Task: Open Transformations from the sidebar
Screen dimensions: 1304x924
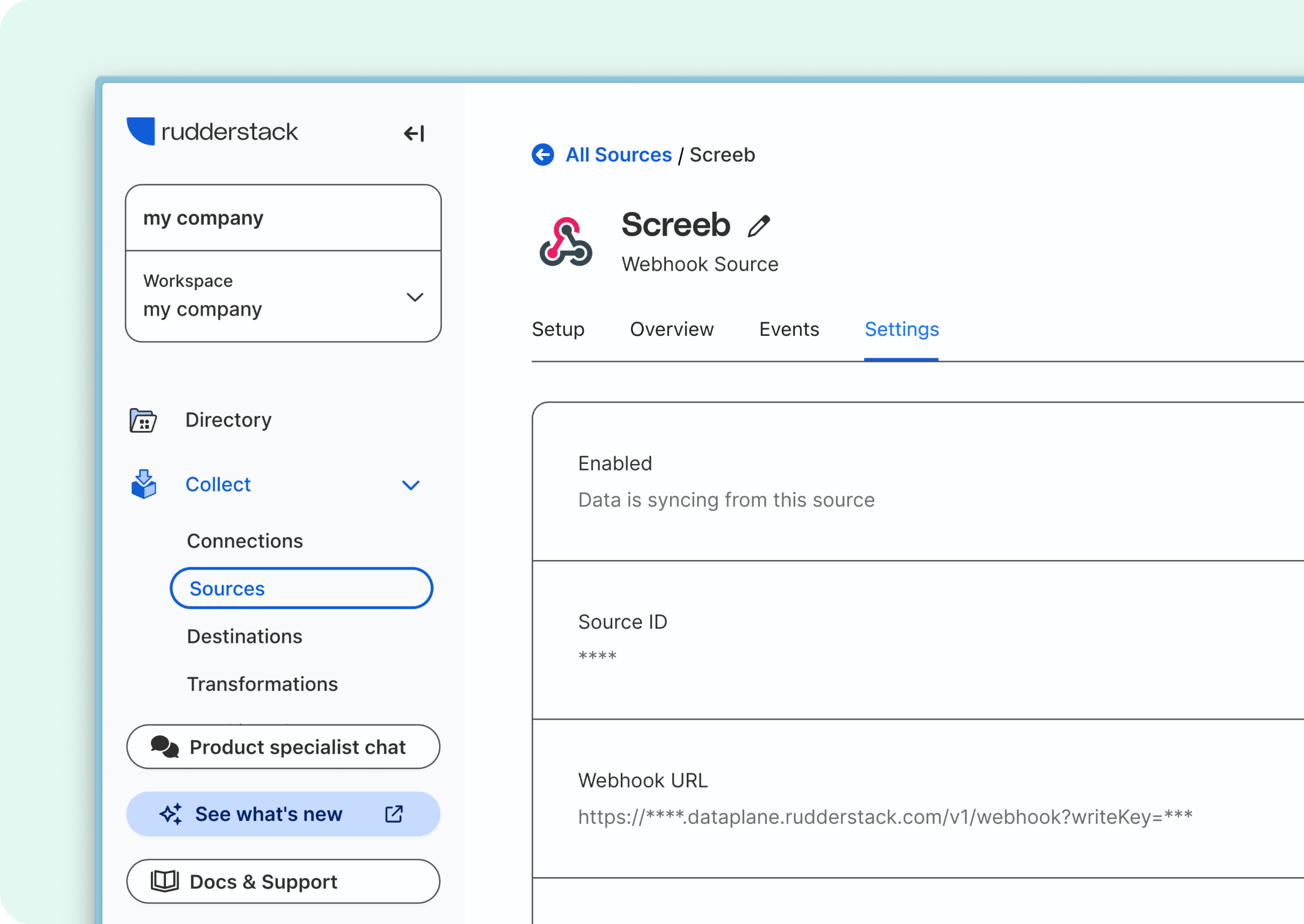Action: 262,684
